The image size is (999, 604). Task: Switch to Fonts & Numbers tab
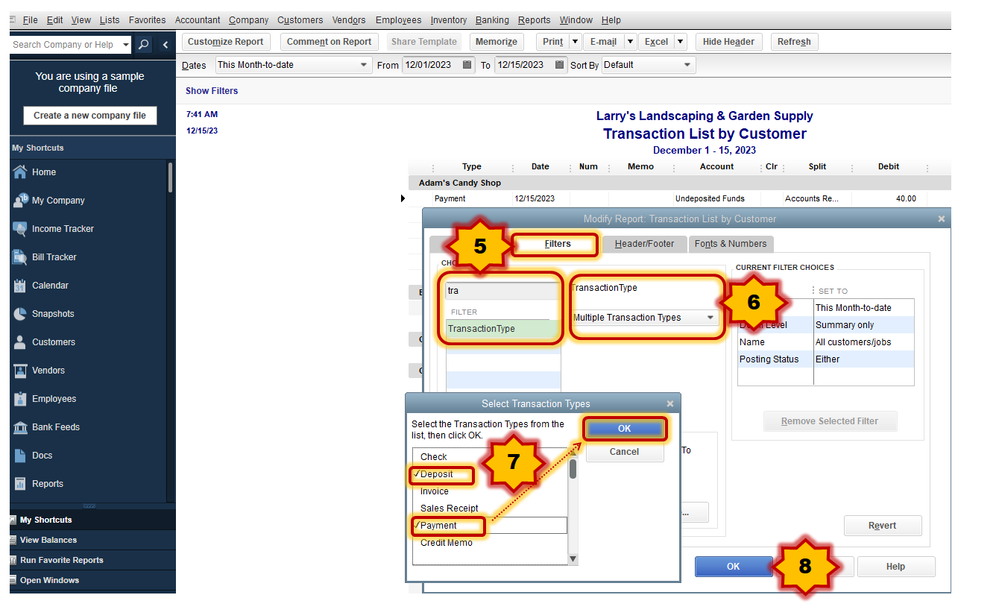coord(730,244)
